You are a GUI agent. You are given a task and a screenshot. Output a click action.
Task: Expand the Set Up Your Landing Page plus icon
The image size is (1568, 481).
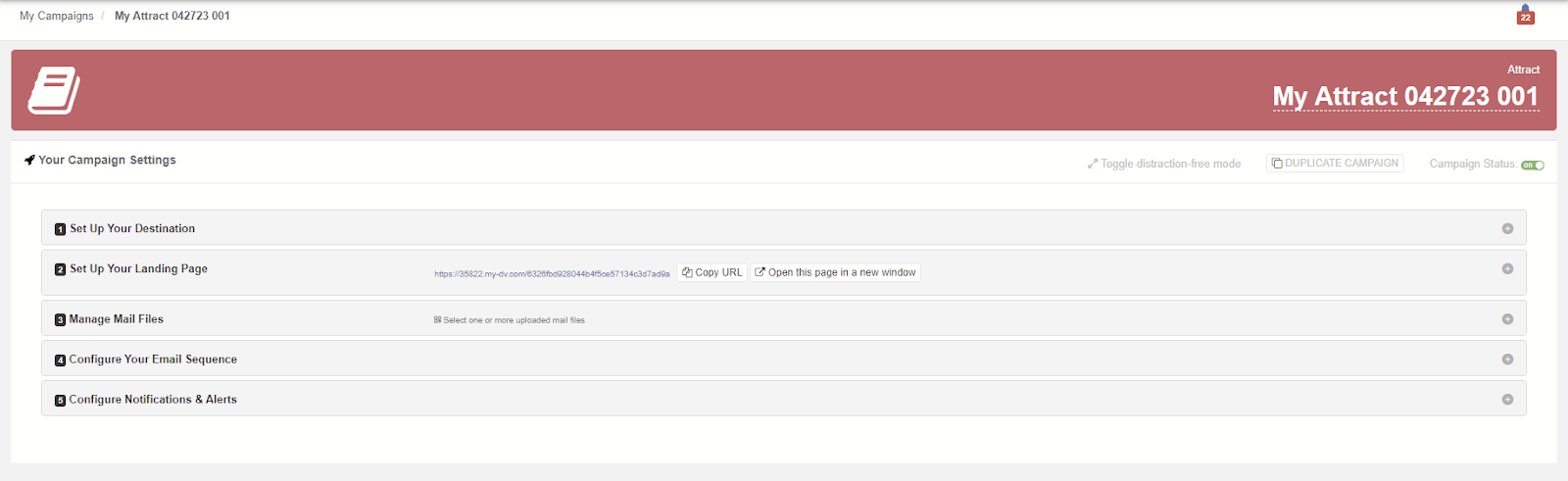(x=1507, y=268)
